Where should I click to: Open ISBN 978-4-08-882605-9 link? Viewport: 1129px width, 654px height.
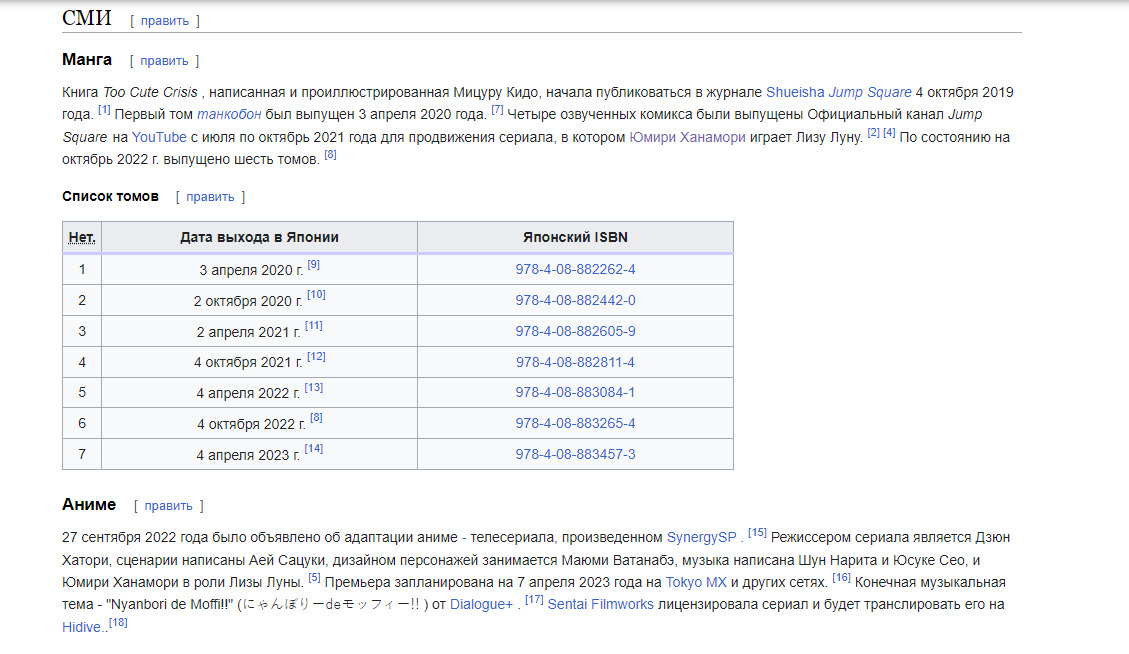pyautogui.click(x=575, y=331)
